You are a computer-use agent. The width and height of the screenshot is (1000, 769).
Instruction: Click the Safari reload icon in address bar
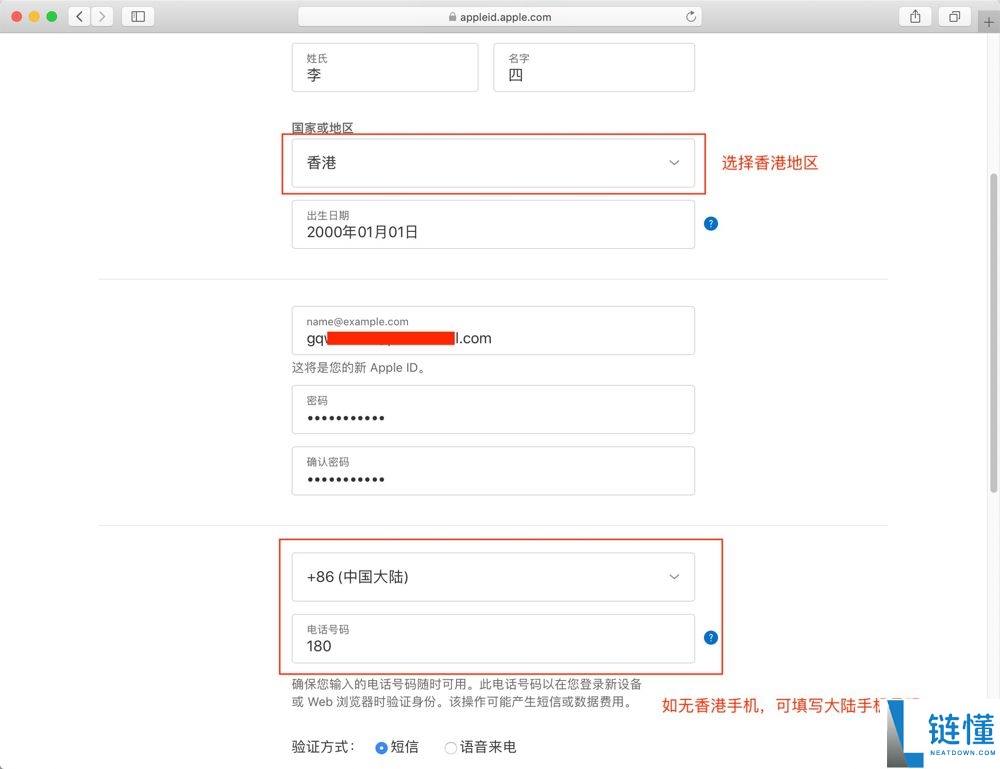pyautogui.click(x=690, y=16)
